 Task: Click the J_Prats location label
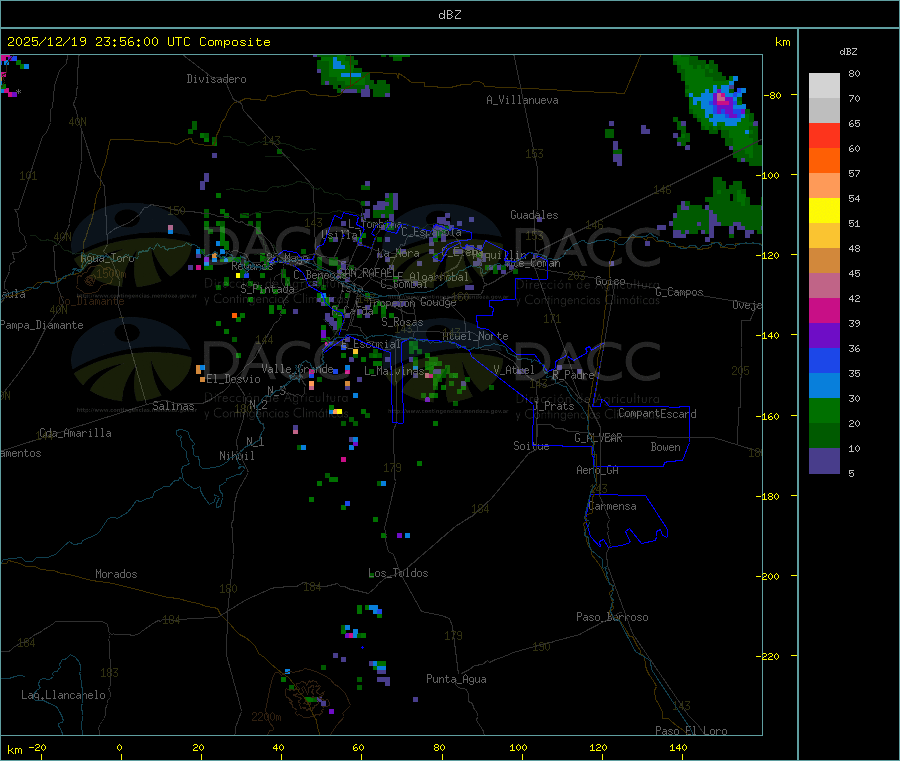click(x=553, y=406)
